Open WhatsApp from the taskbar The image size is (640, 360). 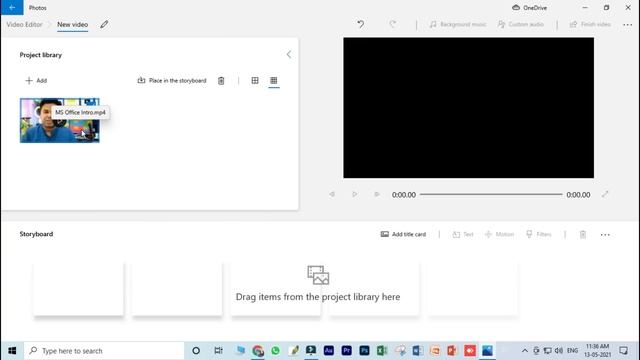coord(276,351)
